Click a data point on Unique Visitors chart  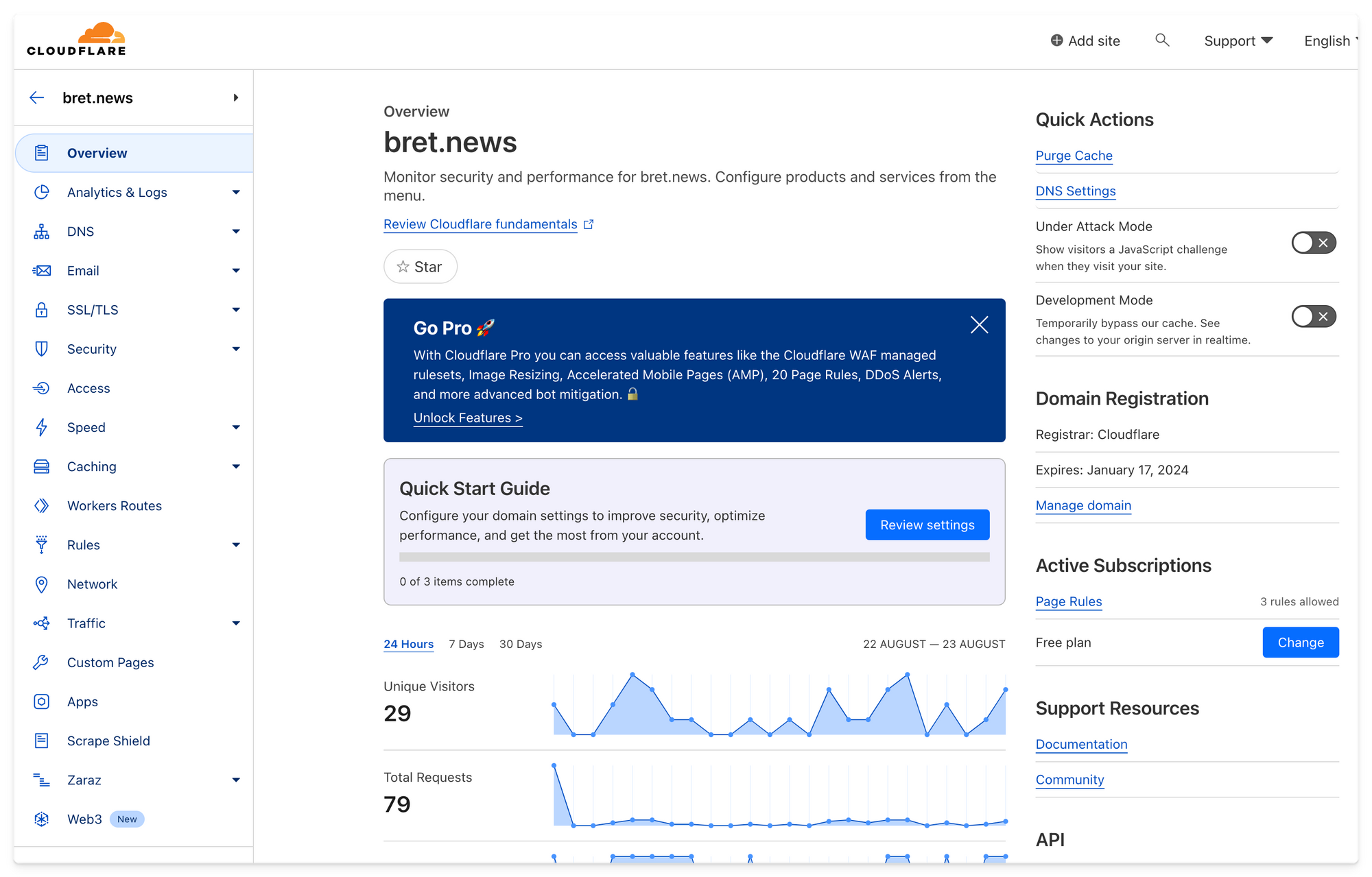point(632,675)
